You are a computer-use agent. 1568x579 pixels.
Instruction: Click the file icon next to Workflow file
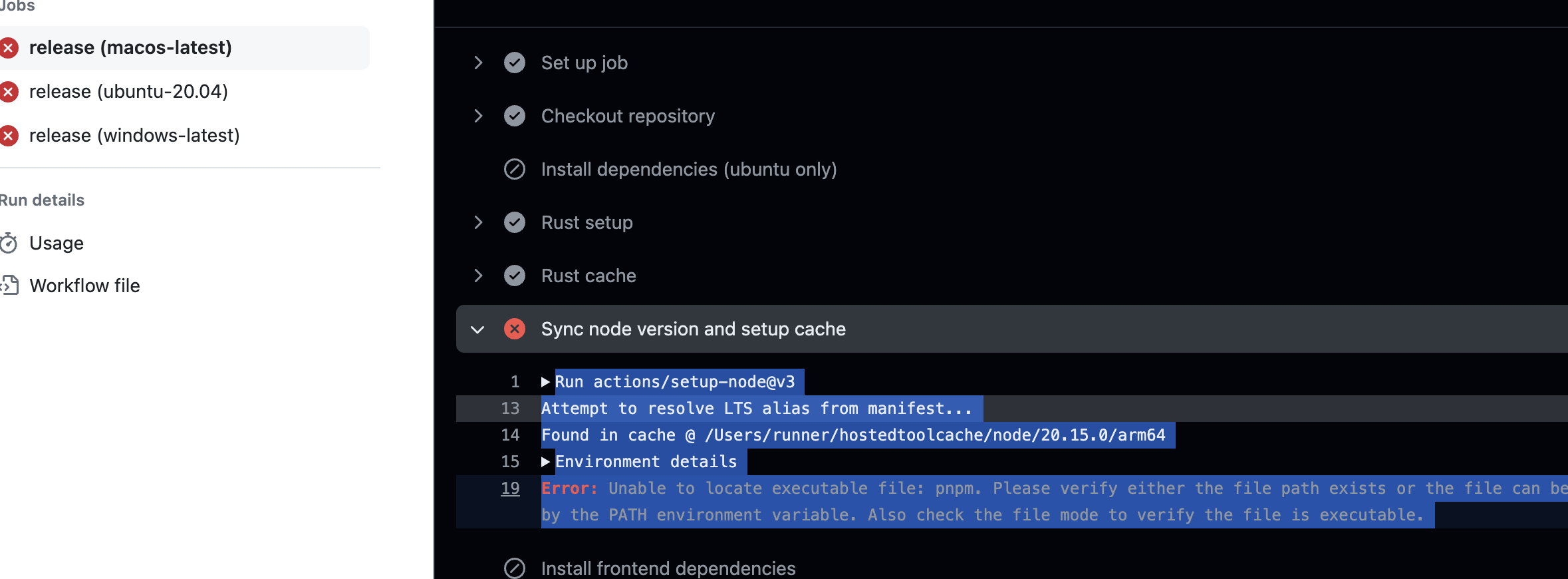9,286
